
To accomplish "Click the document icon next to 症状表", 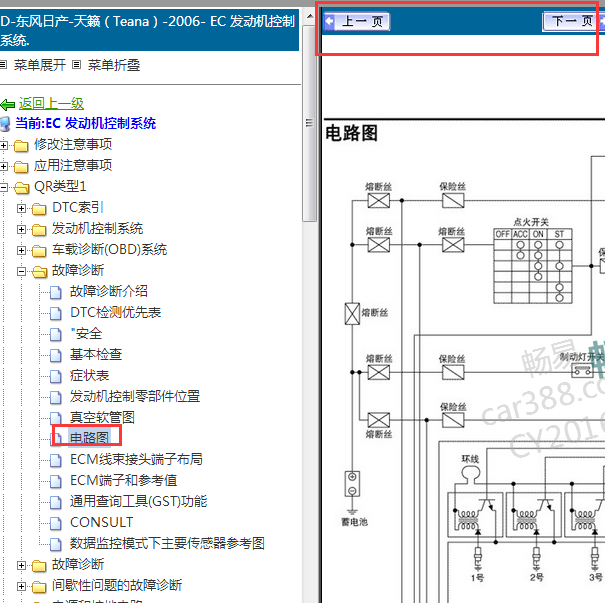I will 56,376.
